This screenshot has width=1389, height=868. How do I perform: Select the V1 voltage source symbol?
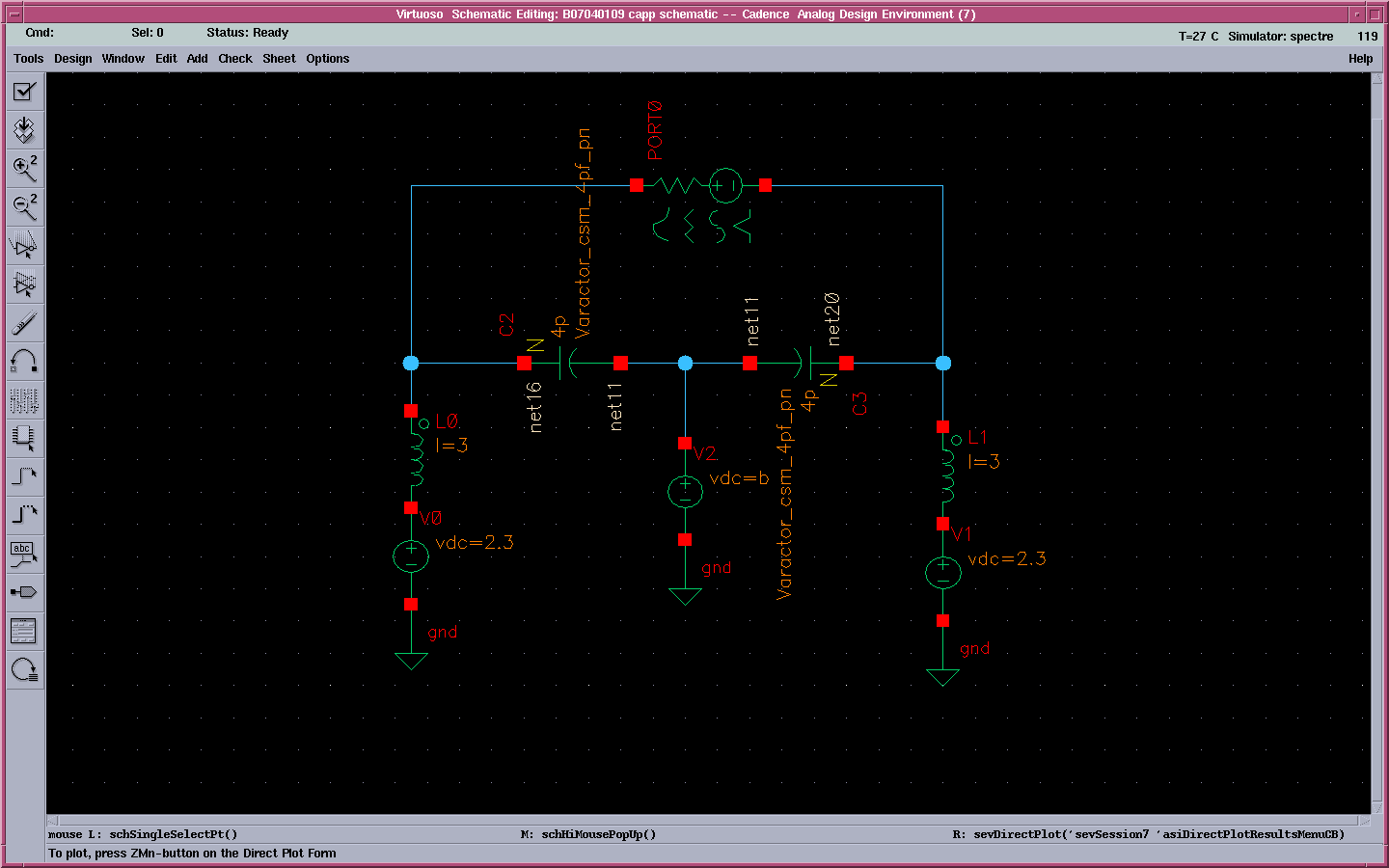tap(942, 573)
